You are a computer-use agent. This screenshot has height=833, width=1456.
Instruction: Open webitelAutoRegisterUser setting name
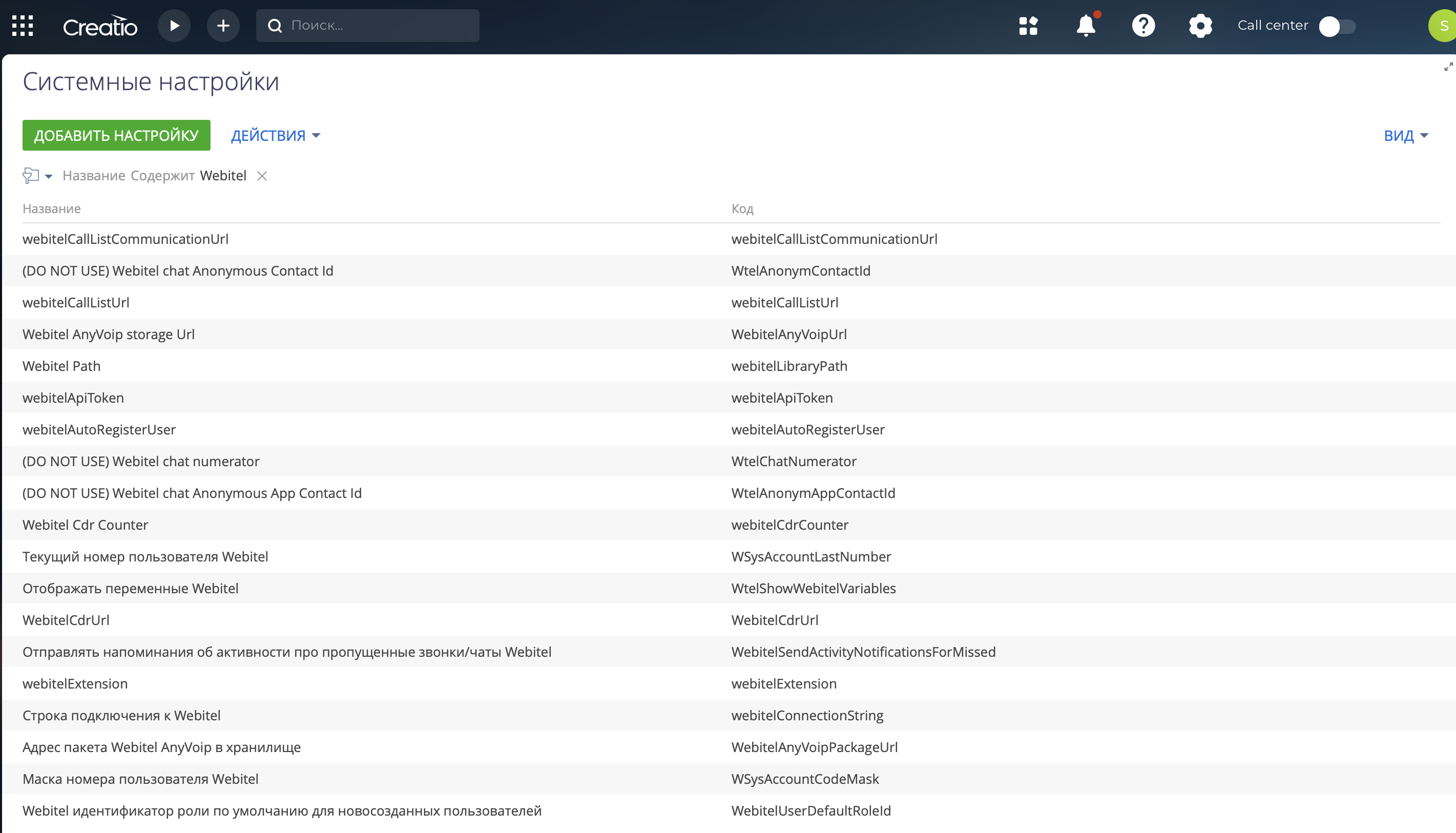click(x=99, y=430)
